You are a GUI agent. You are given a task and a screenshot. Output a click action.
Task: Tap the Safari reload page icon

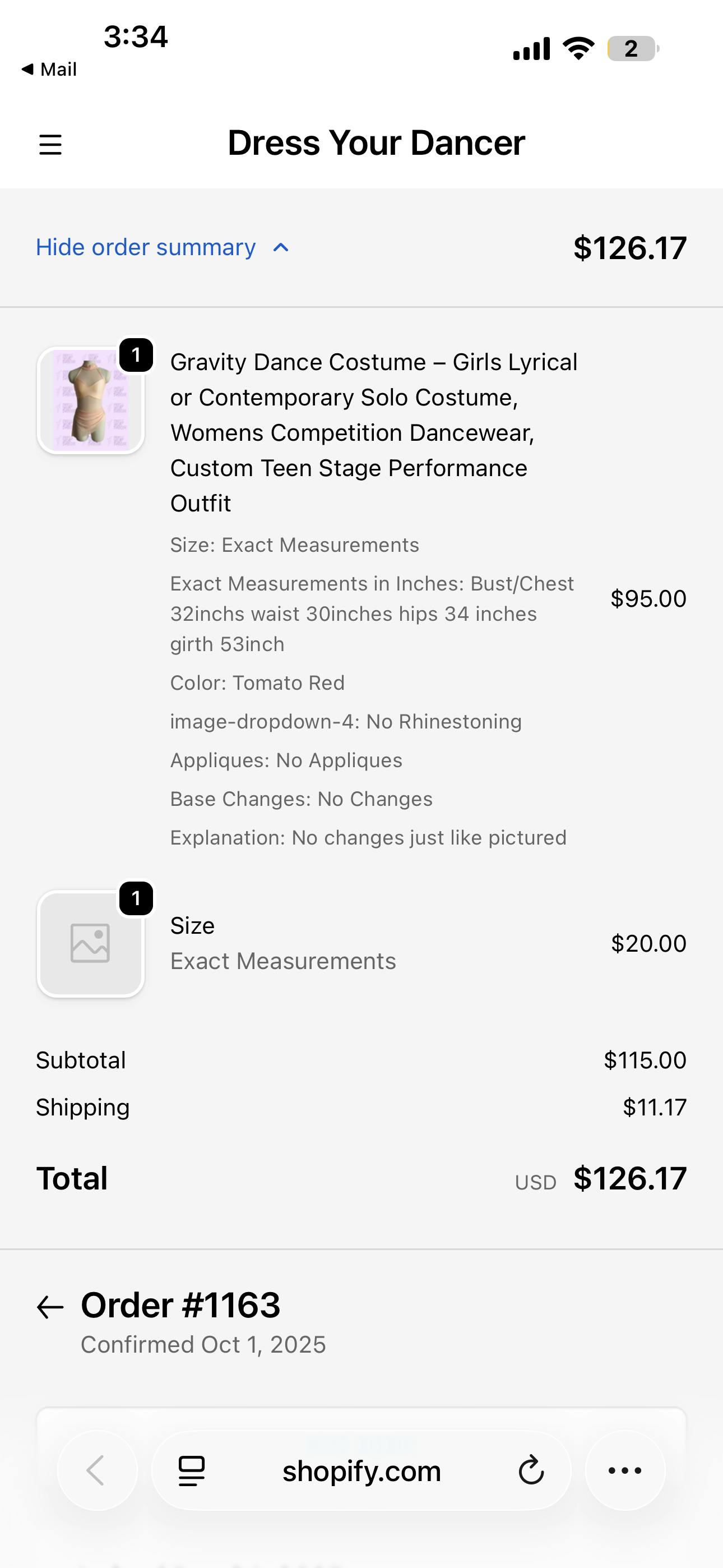(x=531, y=1471)
